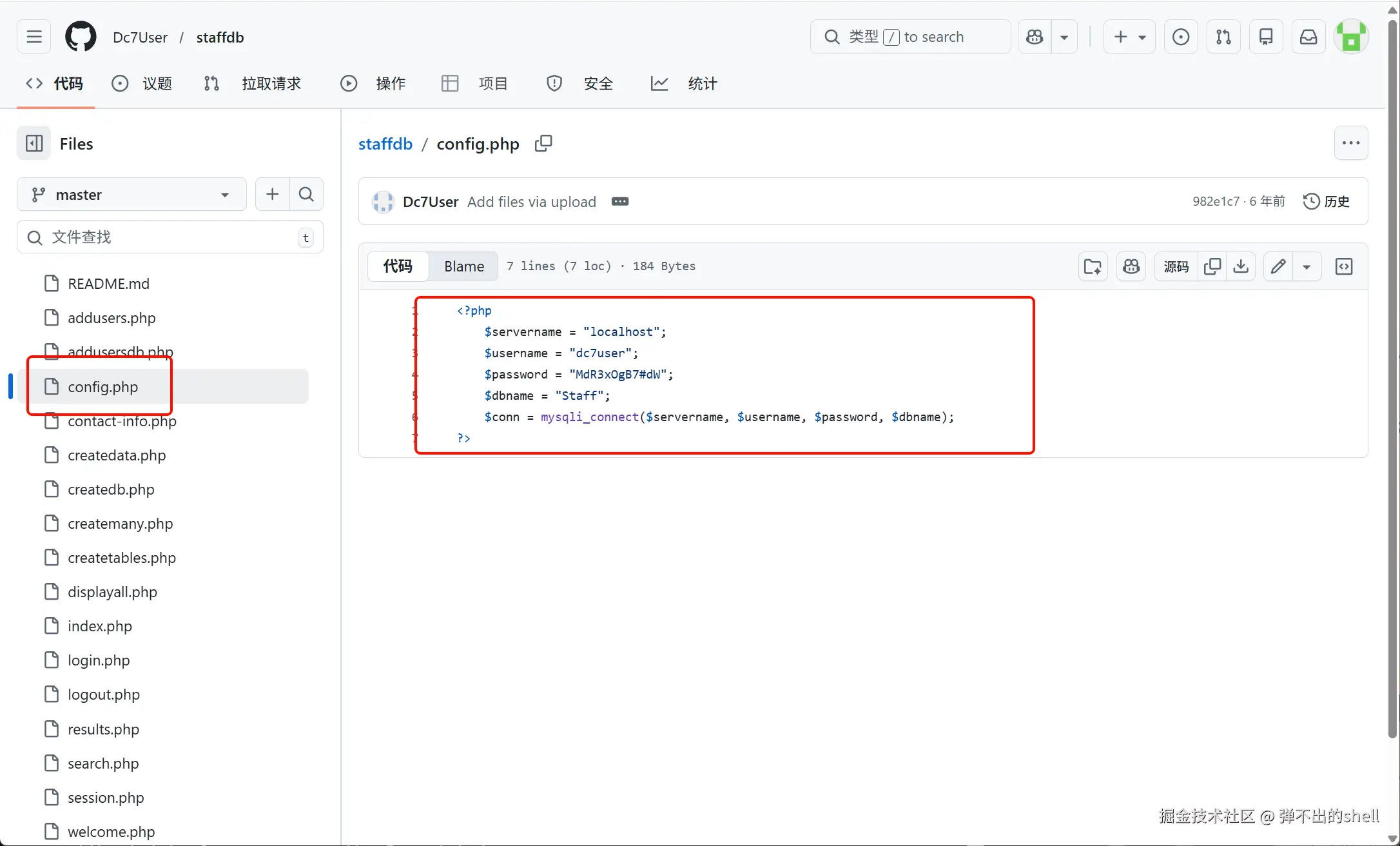Open the symbols panel icon
Viewport: 1400px width, 846px height.
(1344, 266)
